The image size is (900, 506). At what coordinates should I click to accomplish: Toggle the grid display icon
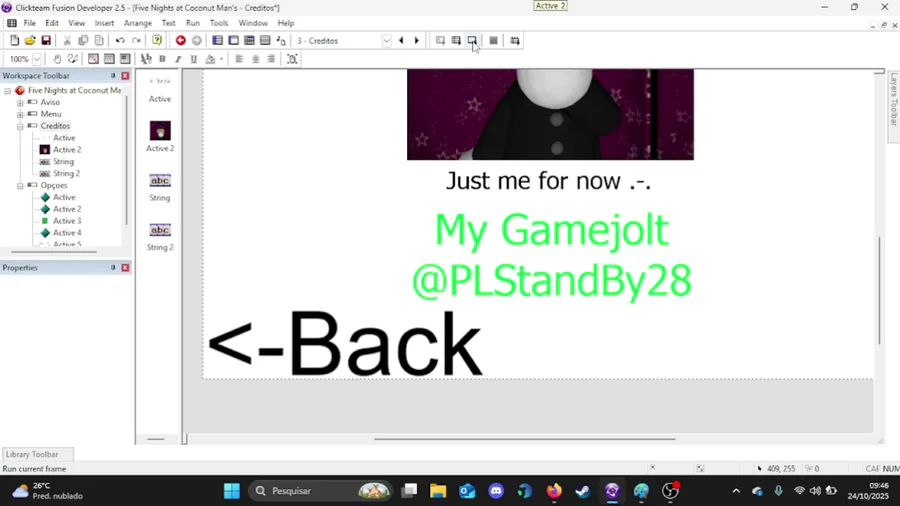click(109, 59)
